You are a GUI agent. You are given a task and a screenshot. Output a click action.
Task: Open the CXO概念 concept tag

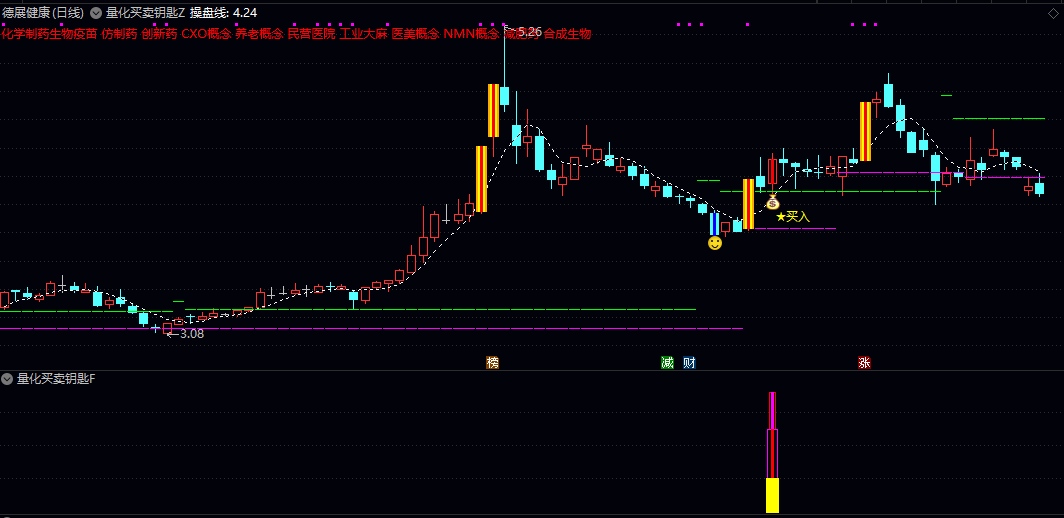(x=206, y=34)
